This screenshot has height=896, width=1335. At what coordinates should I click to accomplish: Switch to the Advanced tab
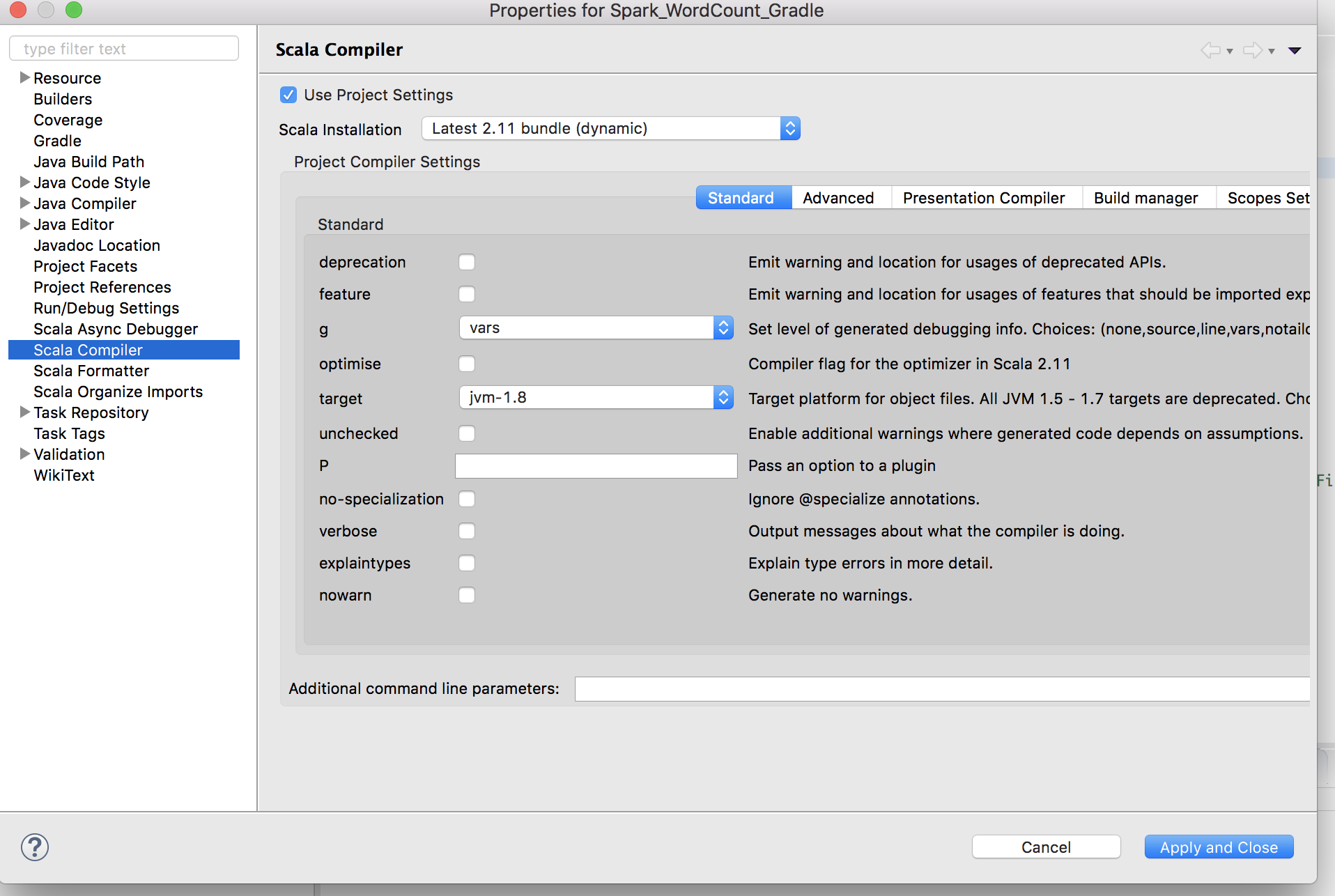coord(841,198)
